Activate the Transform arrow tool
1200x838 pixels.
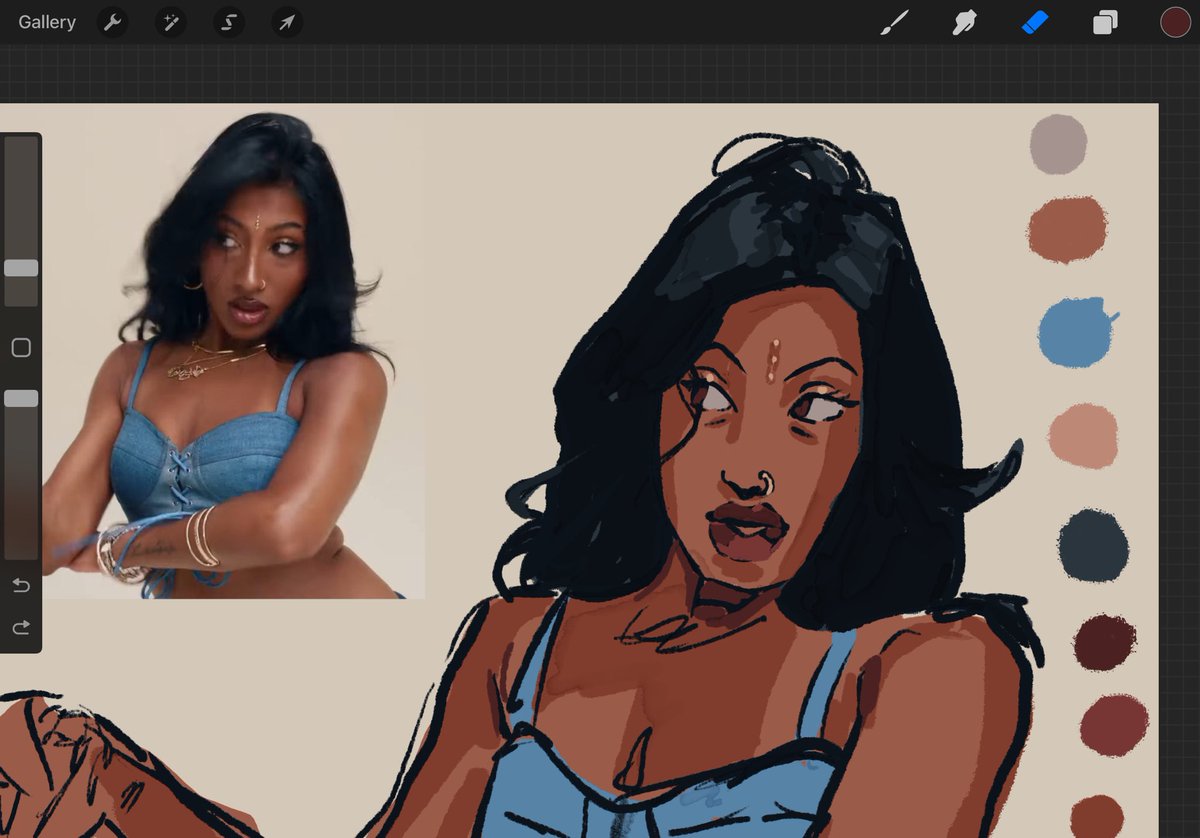click(x=287, y=22)
